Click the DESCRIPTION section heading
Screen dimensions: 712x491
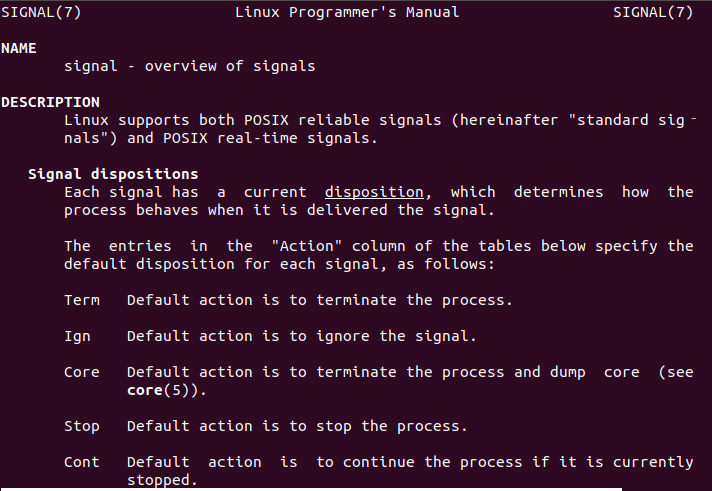(x=50, y=102)
